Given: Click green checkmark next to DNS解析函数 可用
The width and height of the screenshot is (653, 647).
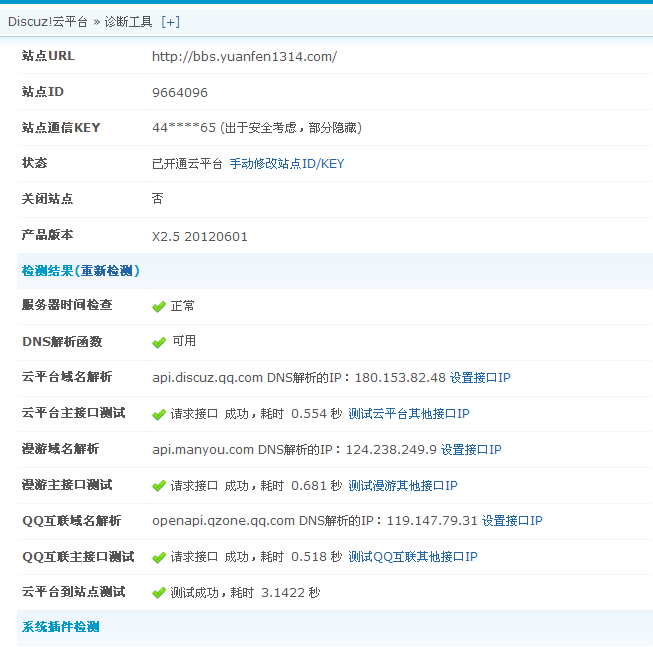Looking at the screenshot, I should tap(158, 342).
